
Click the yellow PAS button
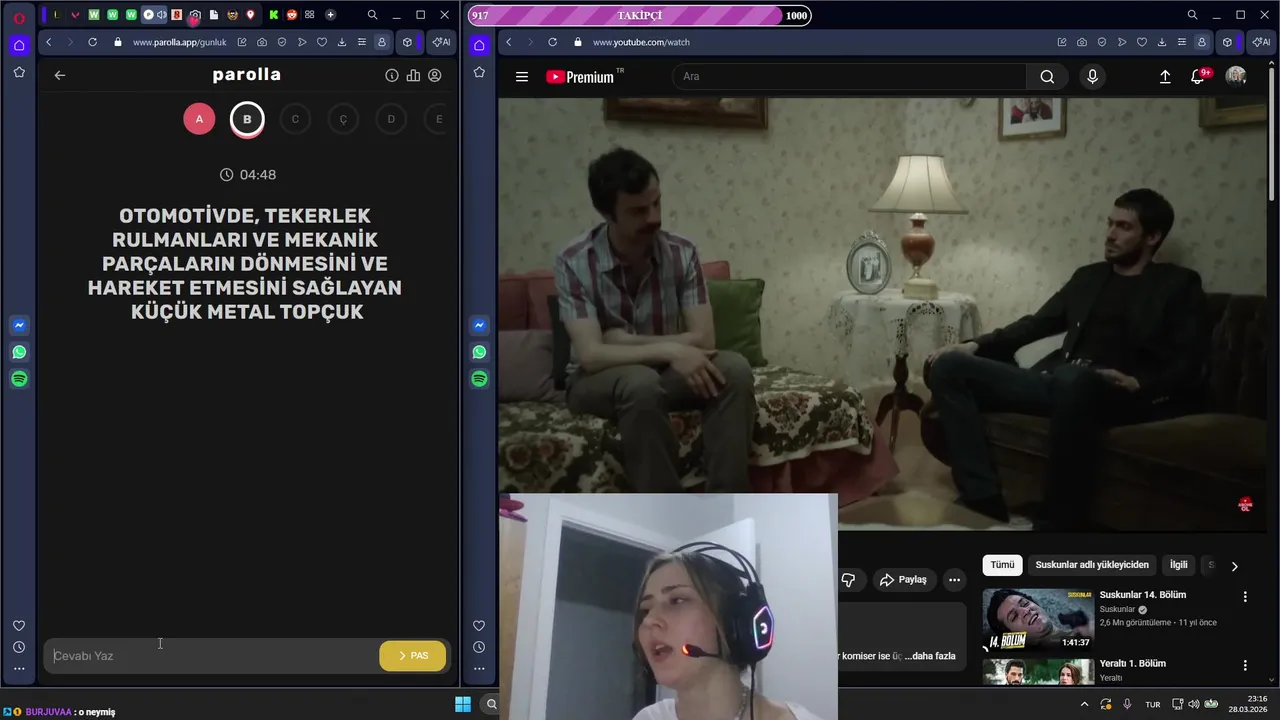(413, 656)
